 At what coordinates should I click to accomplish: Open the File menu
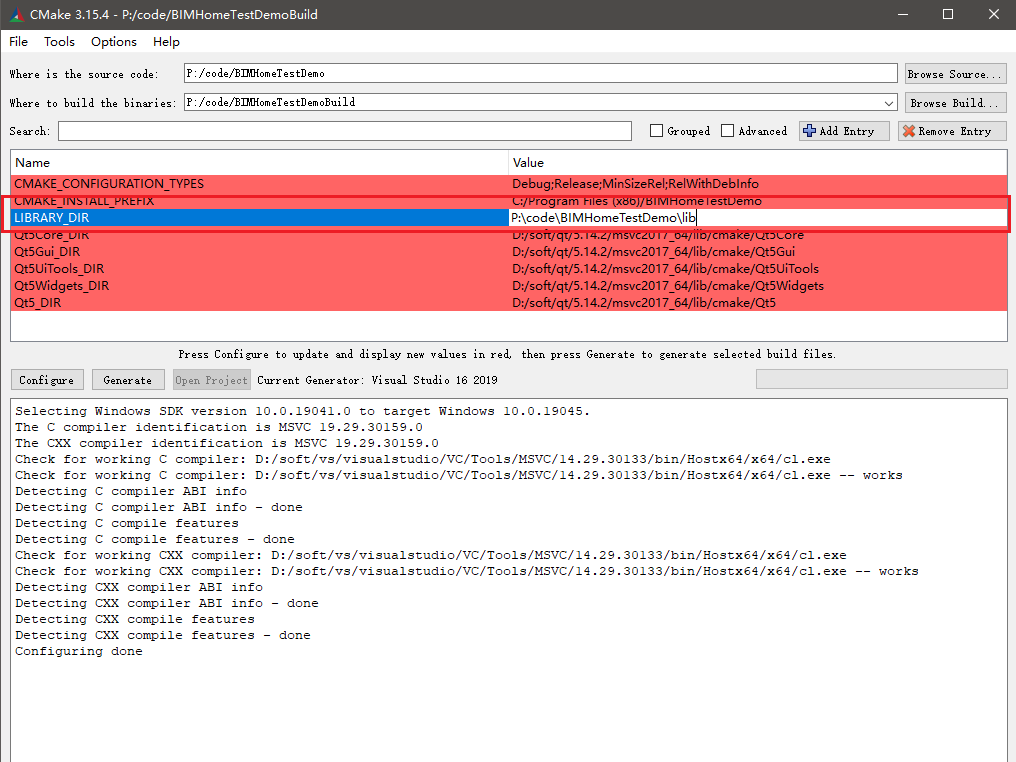coord(19,41)
